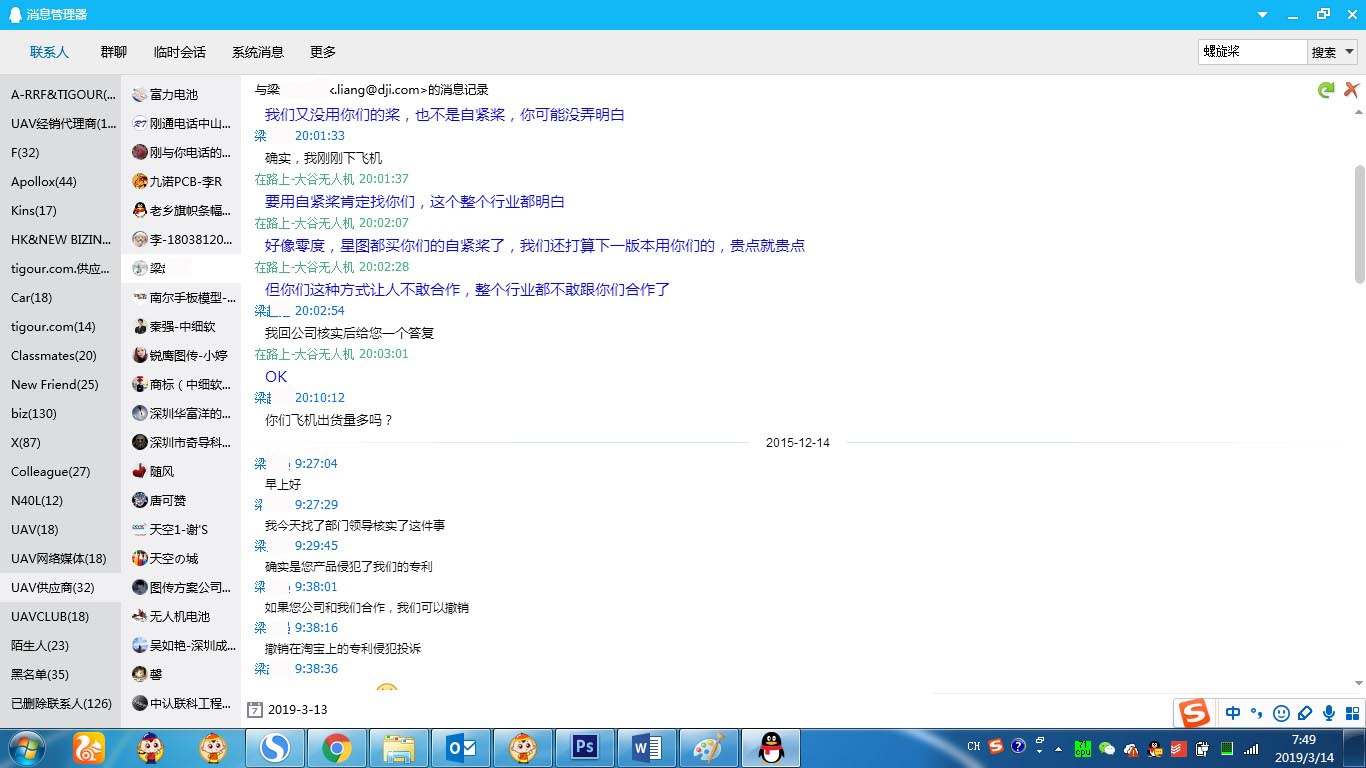Select the 已删除联系人(126) group
Screen dimensions: 1366x768
[x=60, y=703]
